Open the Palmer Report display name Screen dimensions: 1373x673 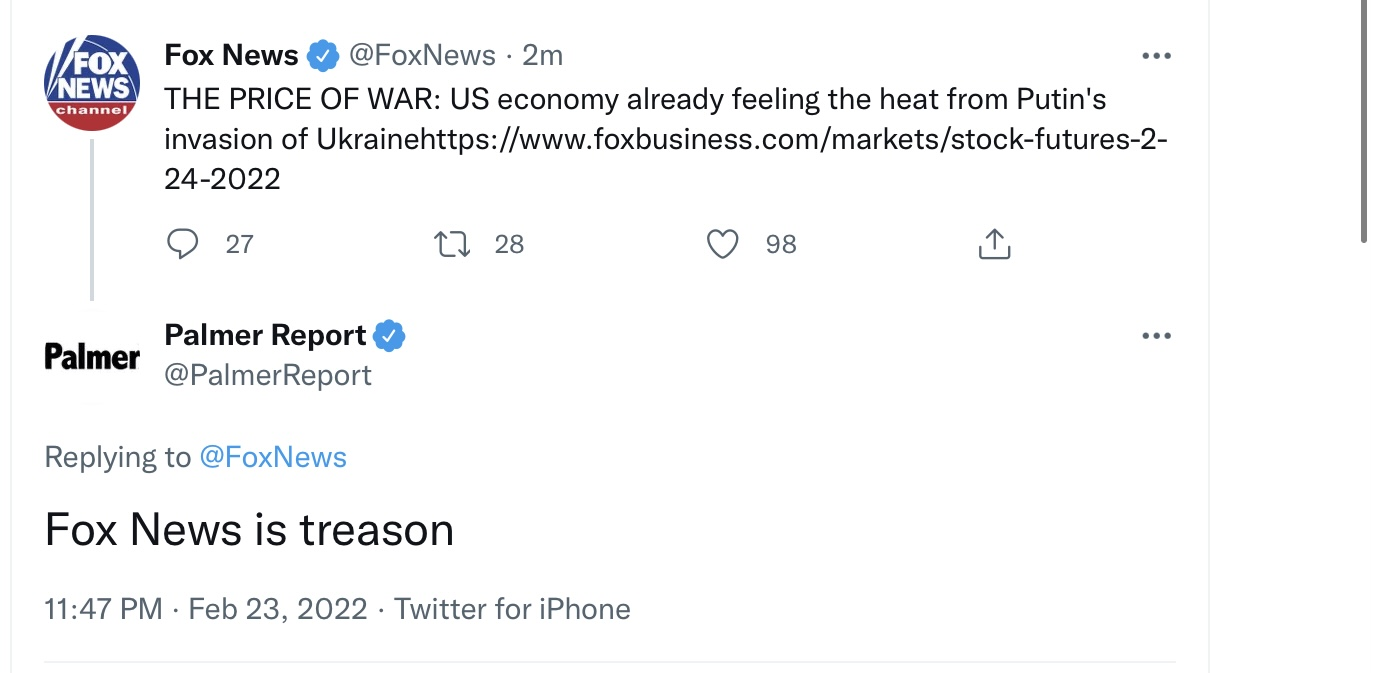pyautogui.click(x=265, y=336)
